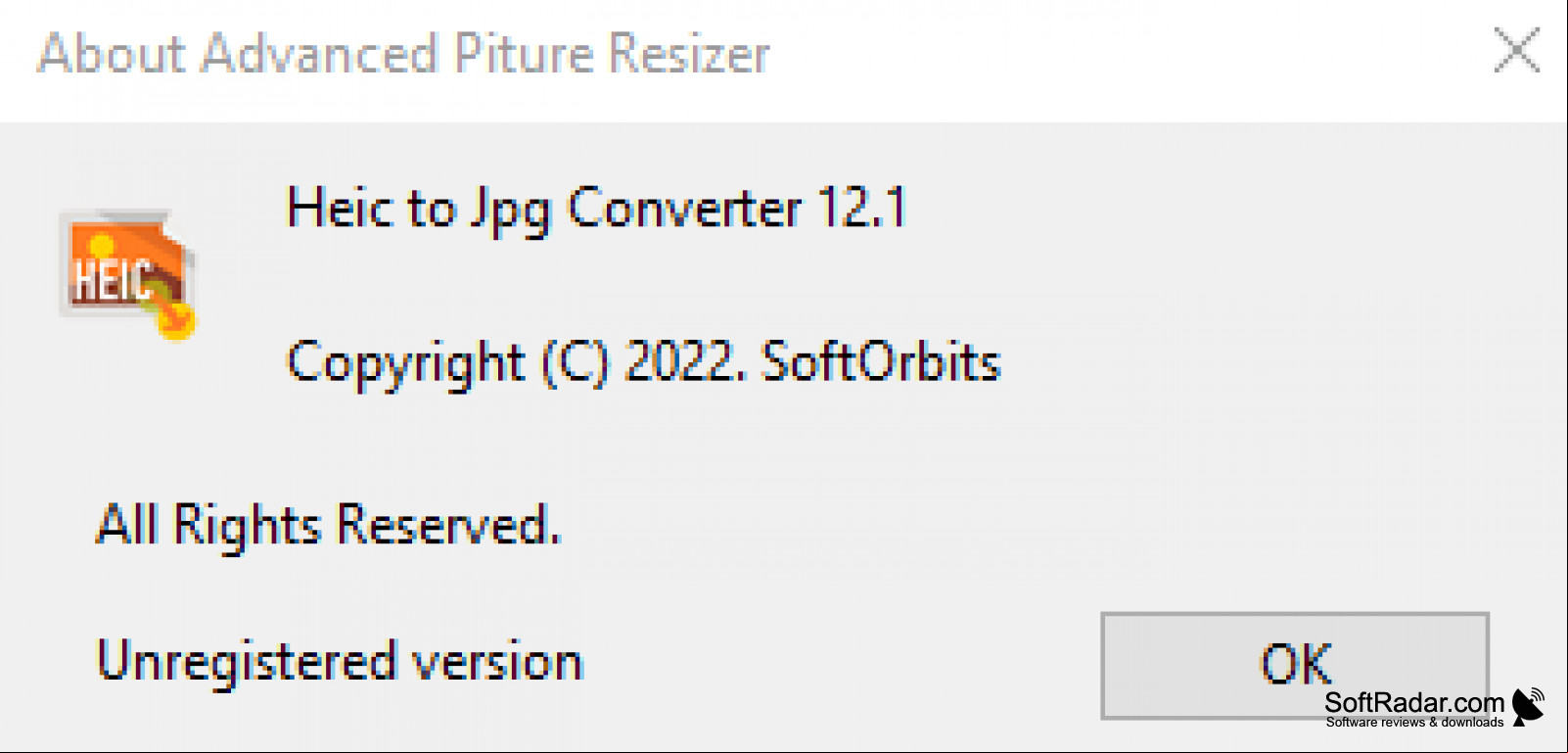Click the 'Unregistered version' status label

340,662
